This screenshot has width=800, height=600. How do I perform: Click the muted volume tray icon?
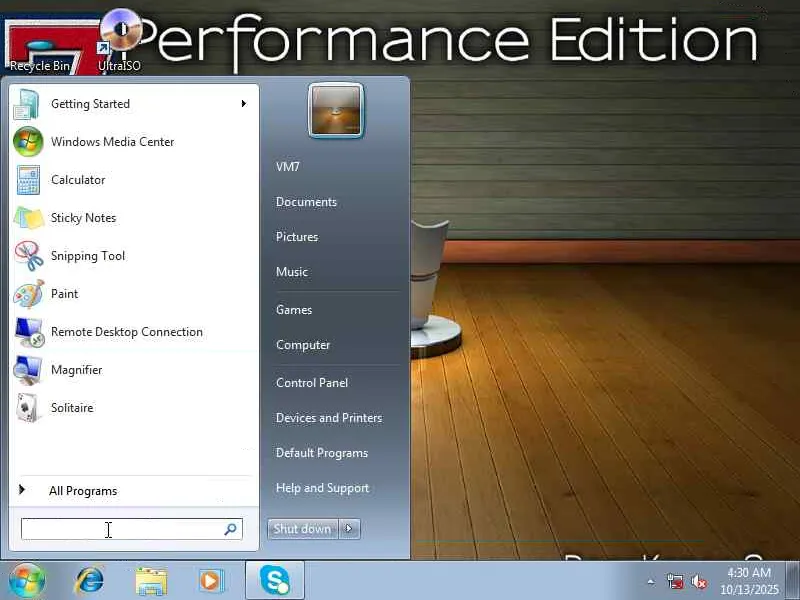pos(698,581)
